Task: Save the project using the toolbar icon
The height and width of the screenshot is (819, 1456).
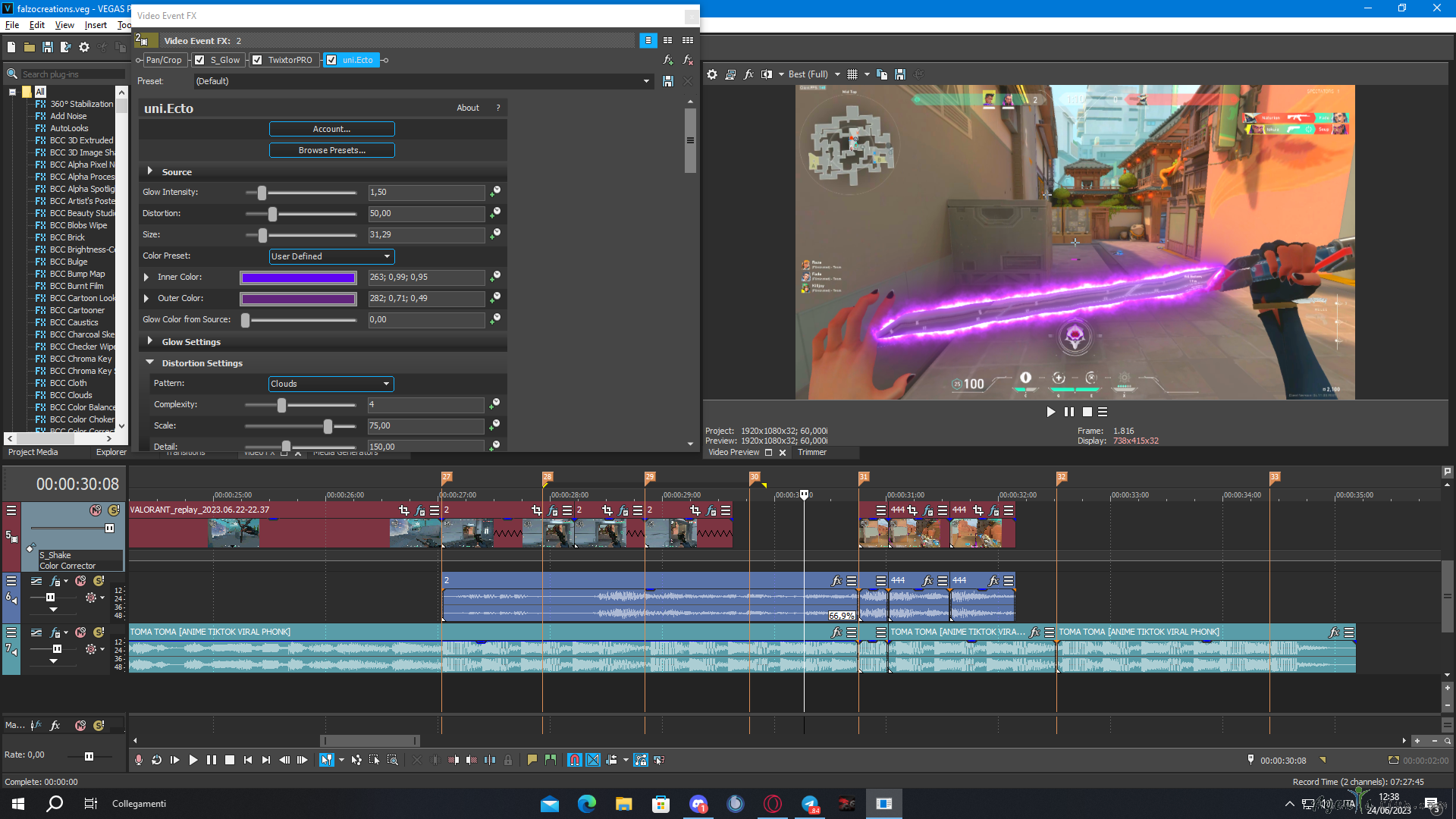Action: 47,47
